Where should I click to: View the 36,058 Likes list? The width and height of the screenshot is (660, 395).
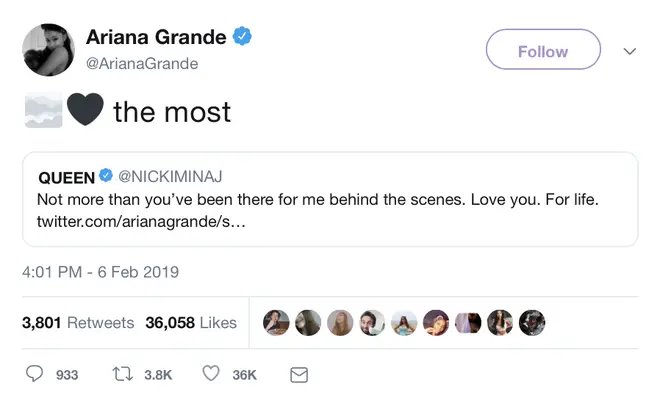point(191,323)
